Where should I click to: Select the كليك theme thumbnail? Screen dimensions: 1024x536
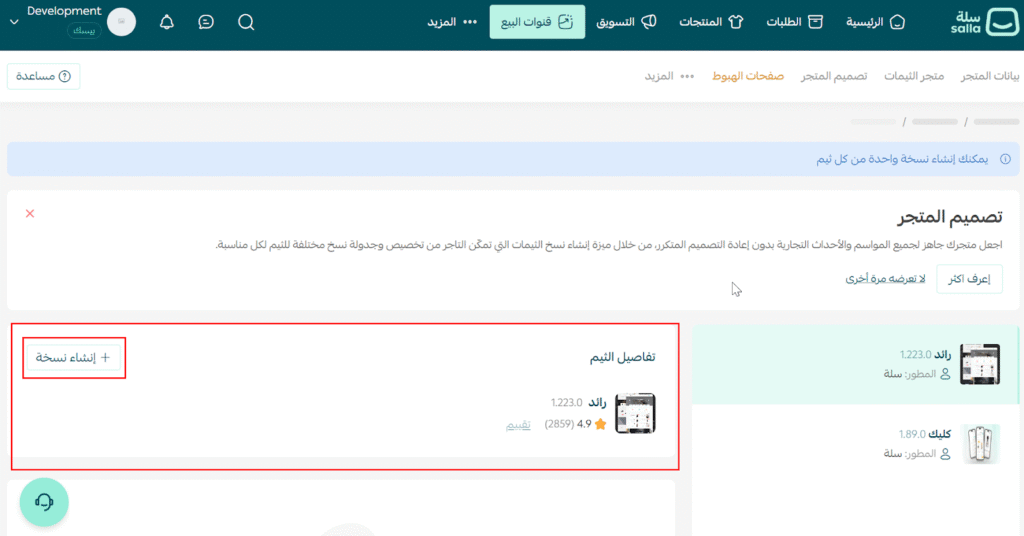(x=980, y=443)
